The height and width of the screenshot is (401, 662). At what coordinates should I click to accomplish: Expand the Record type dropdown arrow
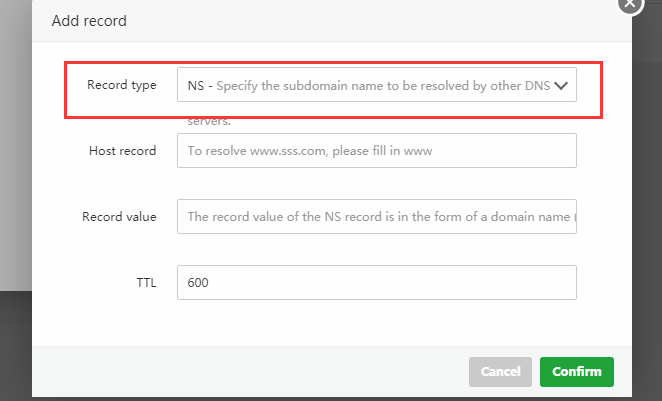[x=561, y=86]
